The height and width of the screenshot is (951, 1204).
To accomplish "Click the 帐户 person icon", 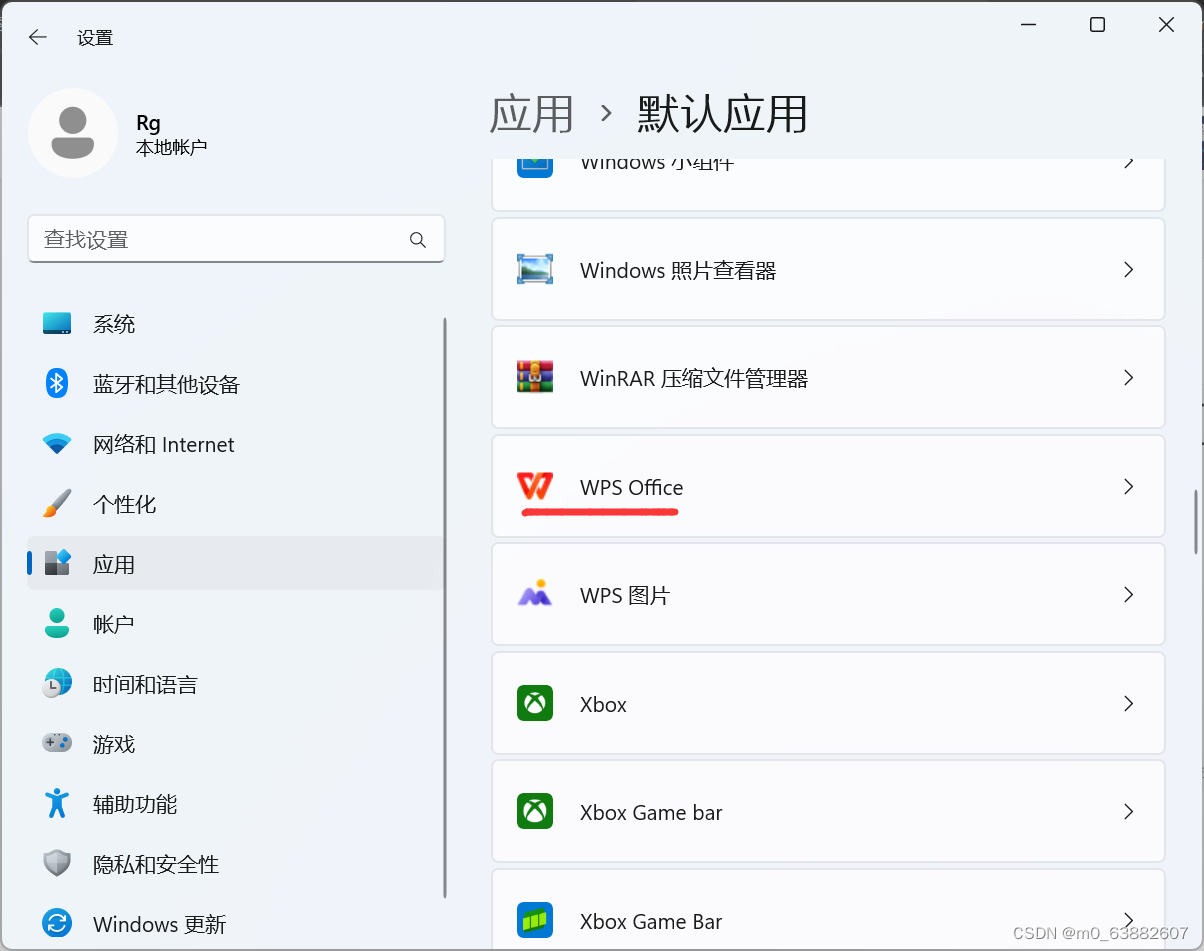I will [57, 624].
